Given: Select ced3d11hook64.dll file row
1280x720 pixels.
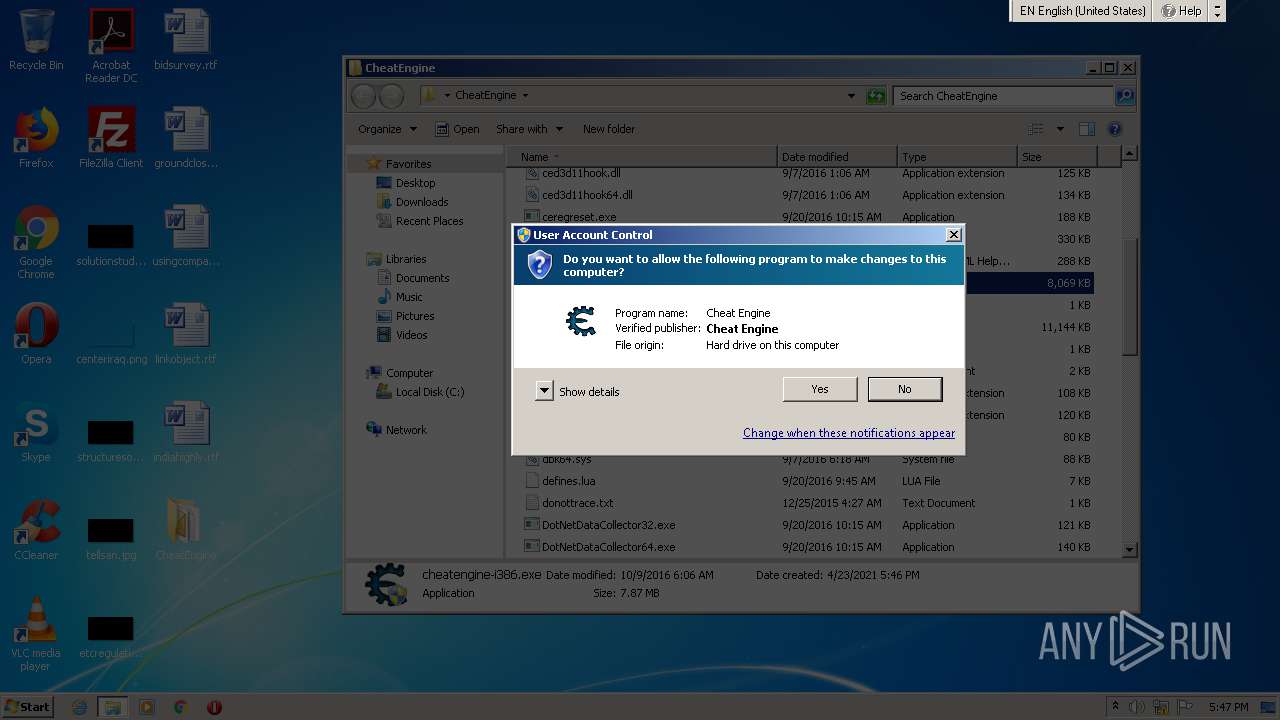Looking at the screenshot, I should pos(808,195).
